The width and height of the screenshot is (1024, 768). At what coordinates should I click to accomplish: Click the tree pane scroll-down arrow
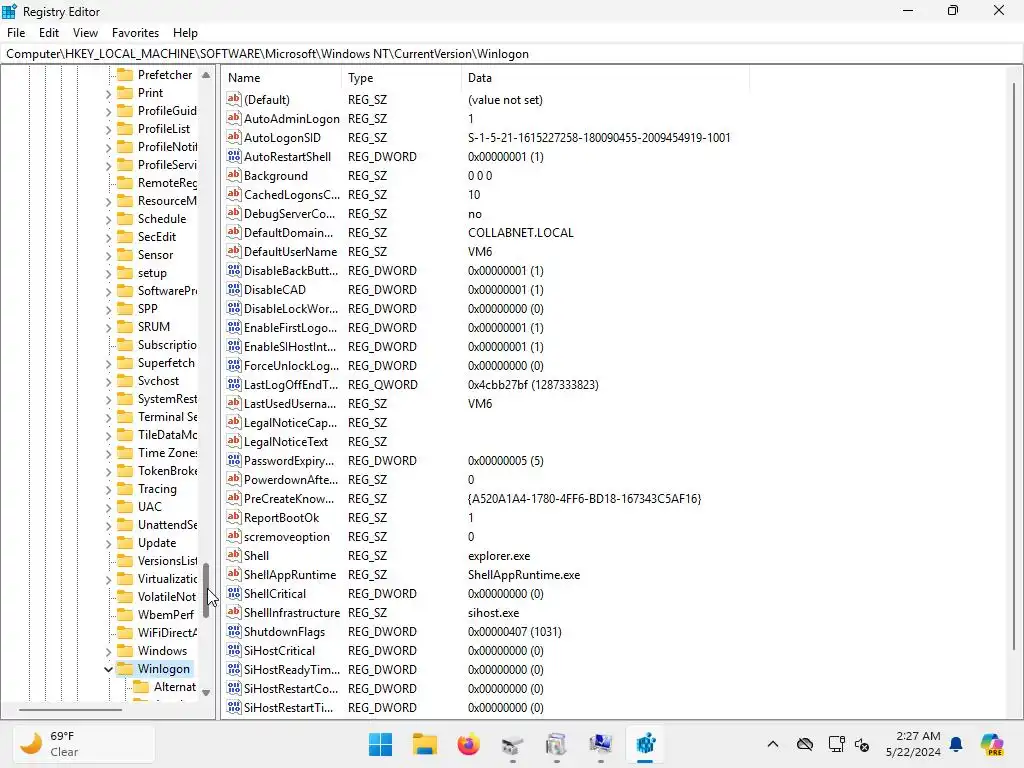206,692
